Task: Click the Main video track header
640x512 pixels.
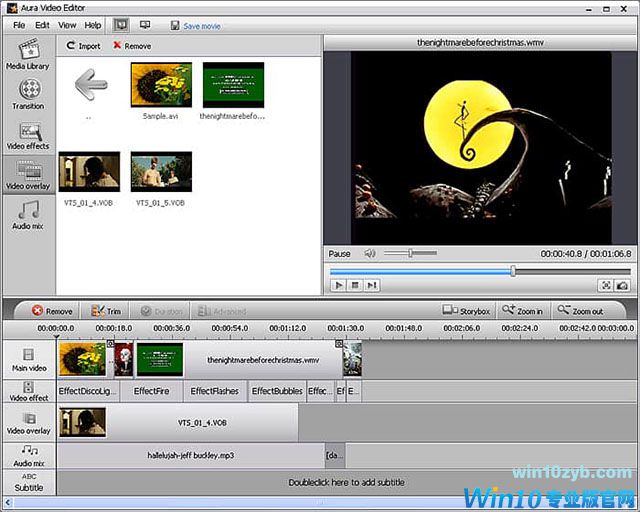Action: [x=29, y=360]
